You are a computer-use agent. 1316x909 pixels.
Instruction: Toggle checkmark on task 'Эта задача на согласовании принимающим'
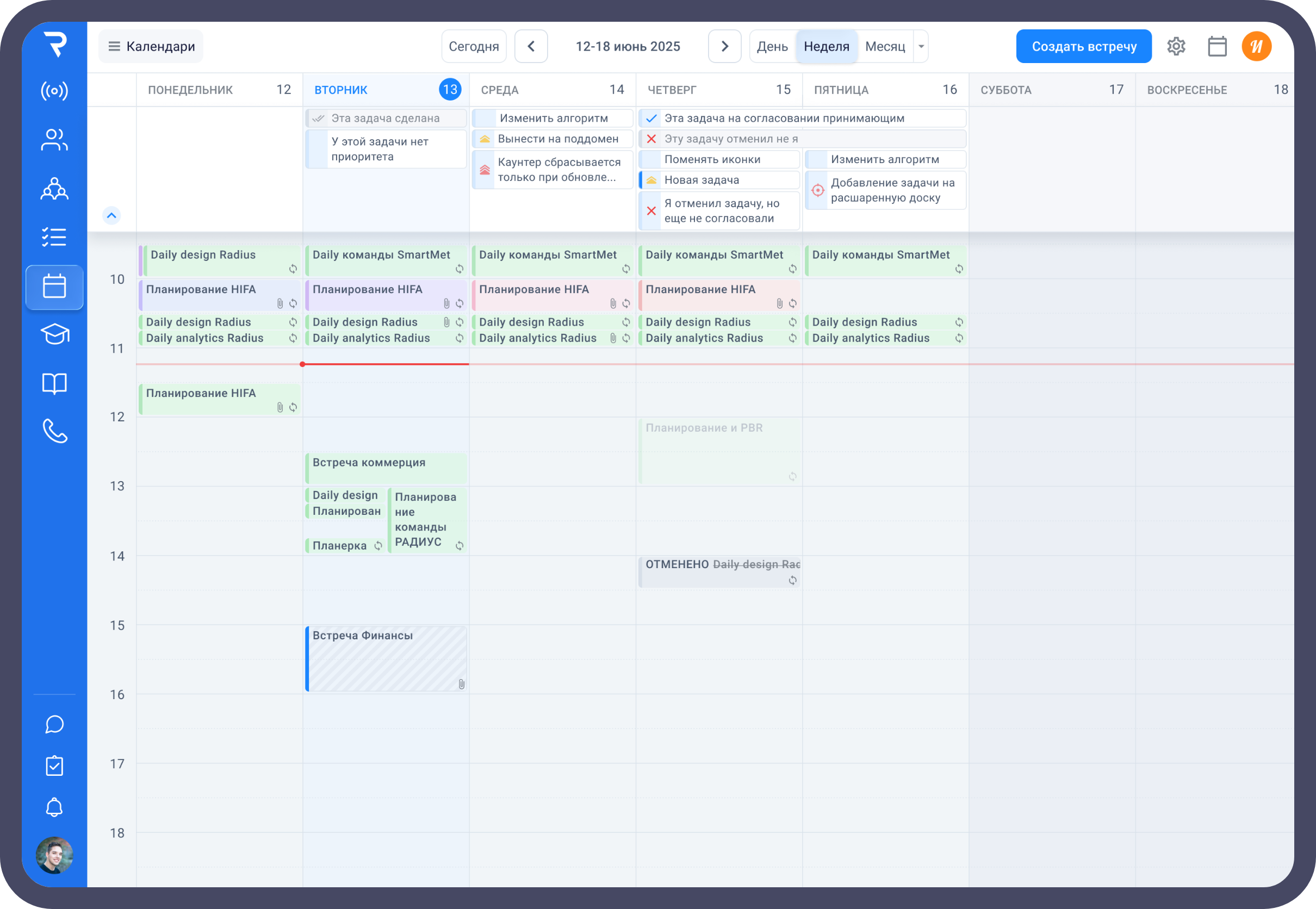[x=651, y=119]
